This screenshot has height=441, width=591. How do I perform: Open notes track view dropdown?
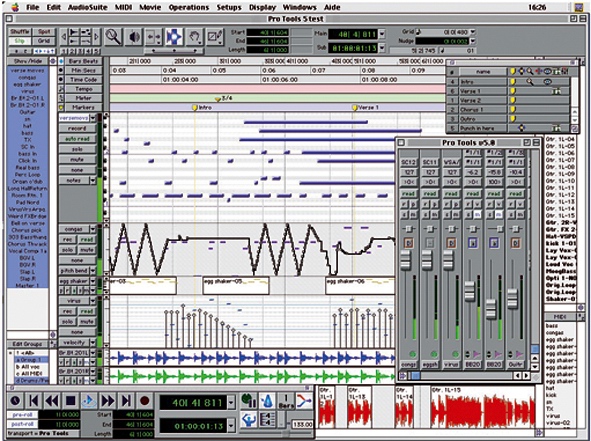pyautogui.click(x=93, y=181)
